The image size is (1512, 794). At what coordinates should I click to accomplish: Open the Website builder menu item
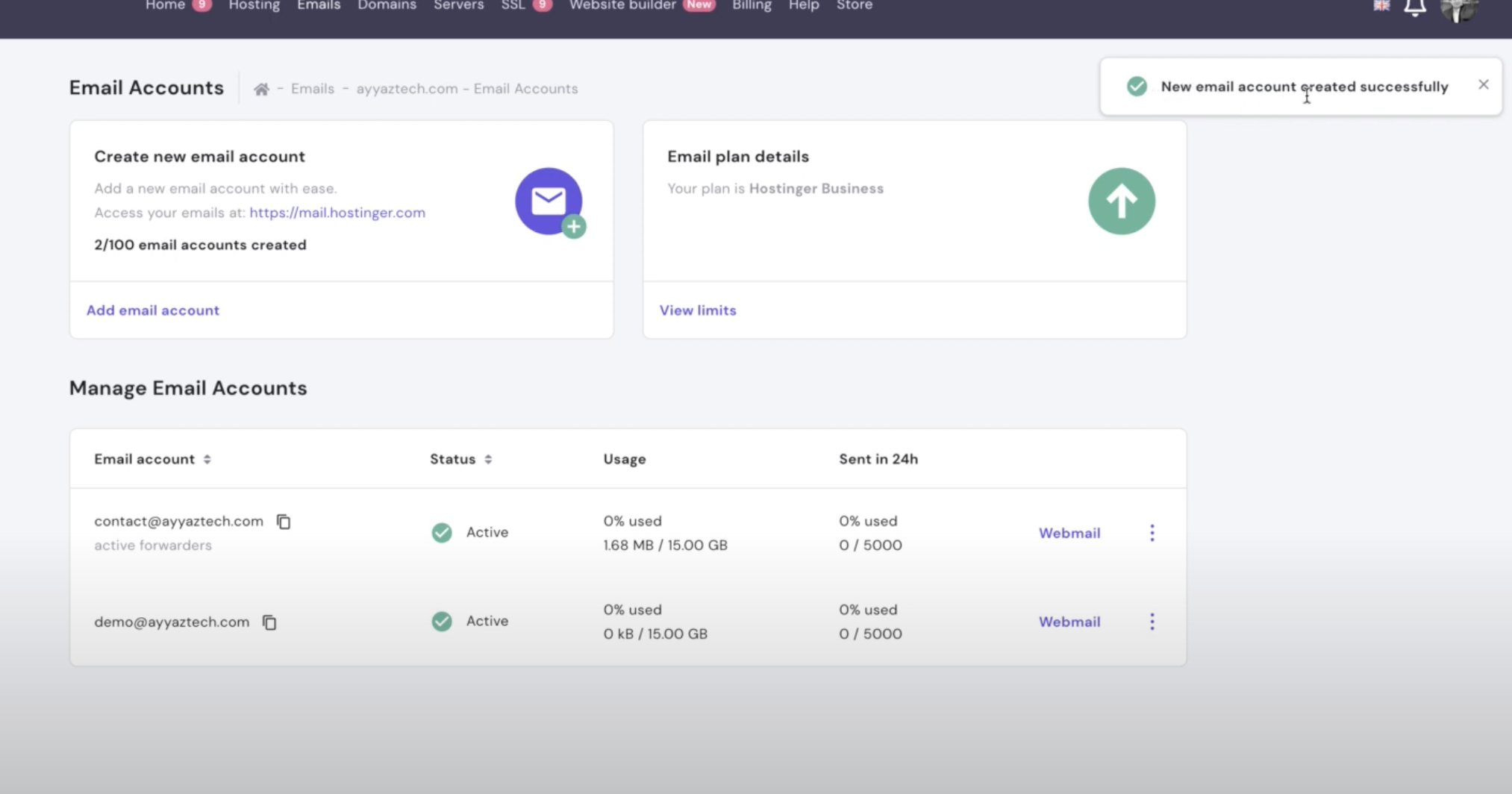pyautogui.click(x=622, y=6)
